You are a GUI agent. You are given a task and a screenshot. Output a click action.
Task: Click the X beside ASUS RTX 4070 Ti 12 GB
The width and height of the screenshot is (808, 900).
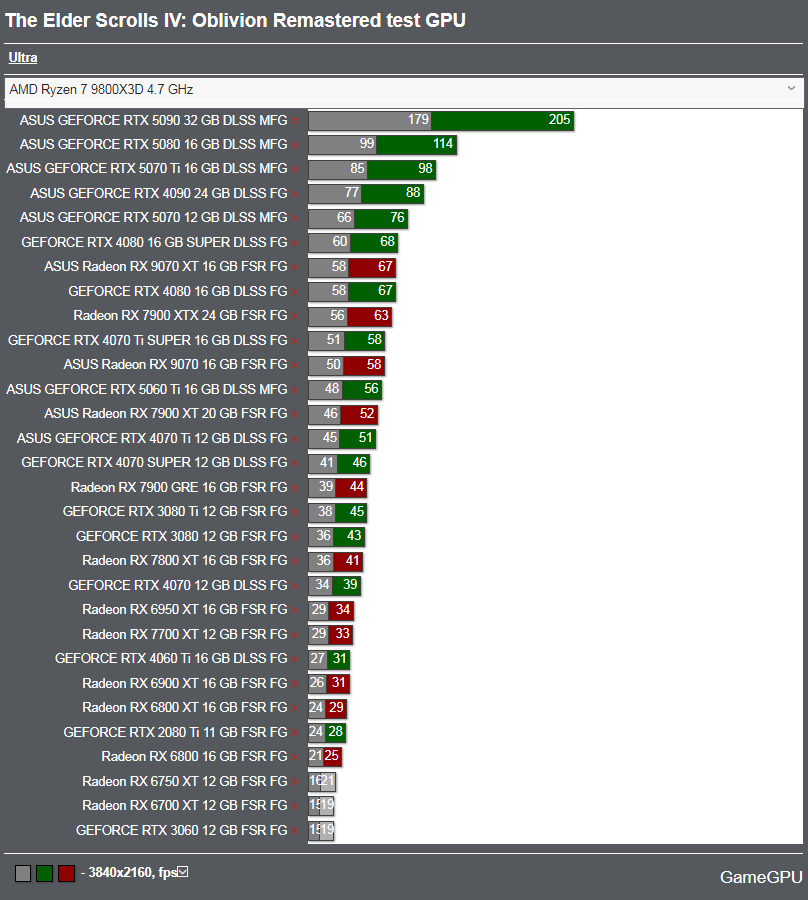tap(295, 440)
